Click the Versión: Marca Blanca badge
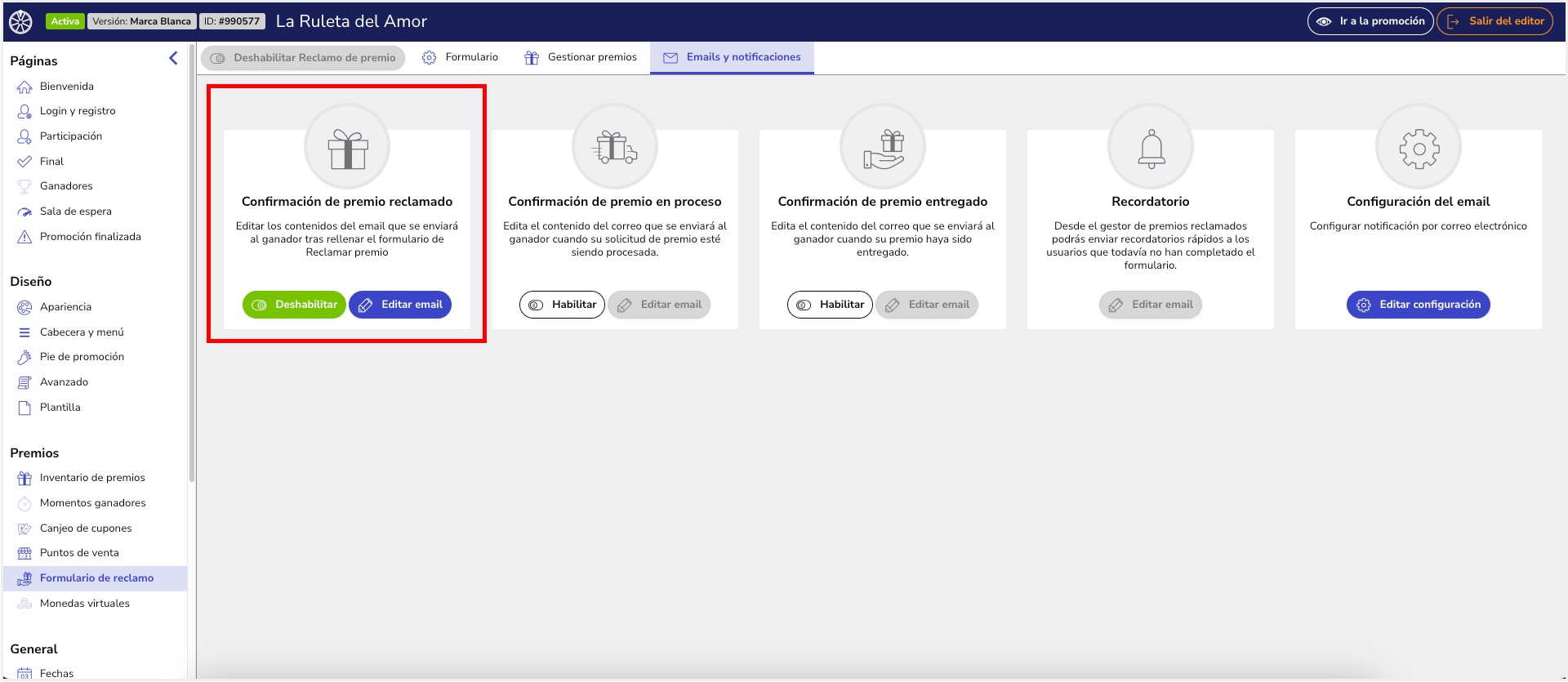Viewport: 1568px width, 682px height. pos(141,21)
